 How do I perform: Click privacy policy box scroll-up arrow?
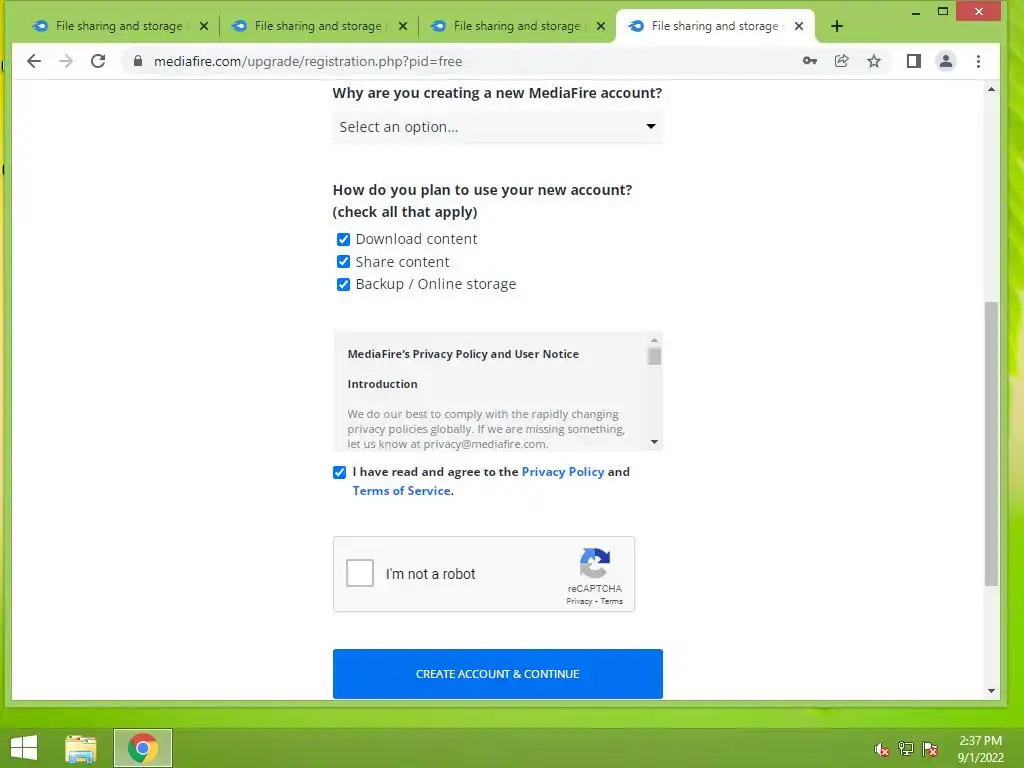point(654,340)
